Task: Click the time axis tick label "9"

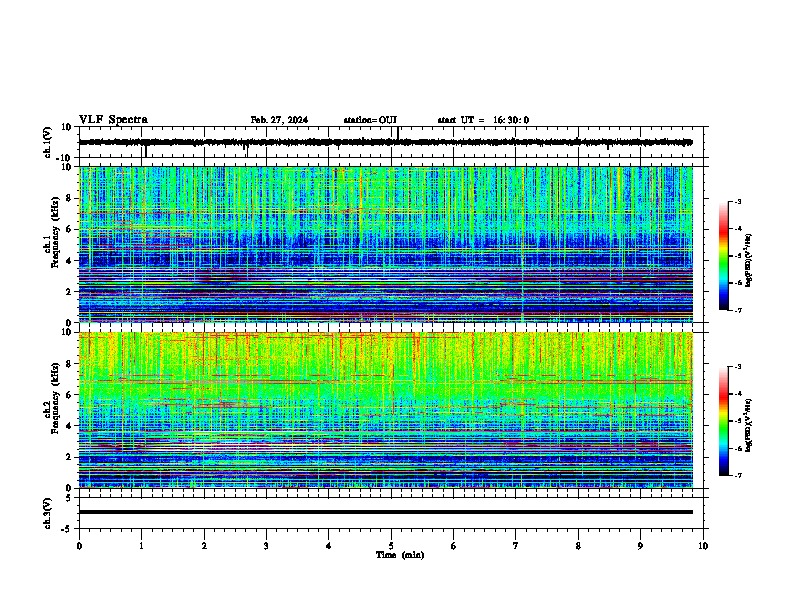Action: [x=640, y=546]
